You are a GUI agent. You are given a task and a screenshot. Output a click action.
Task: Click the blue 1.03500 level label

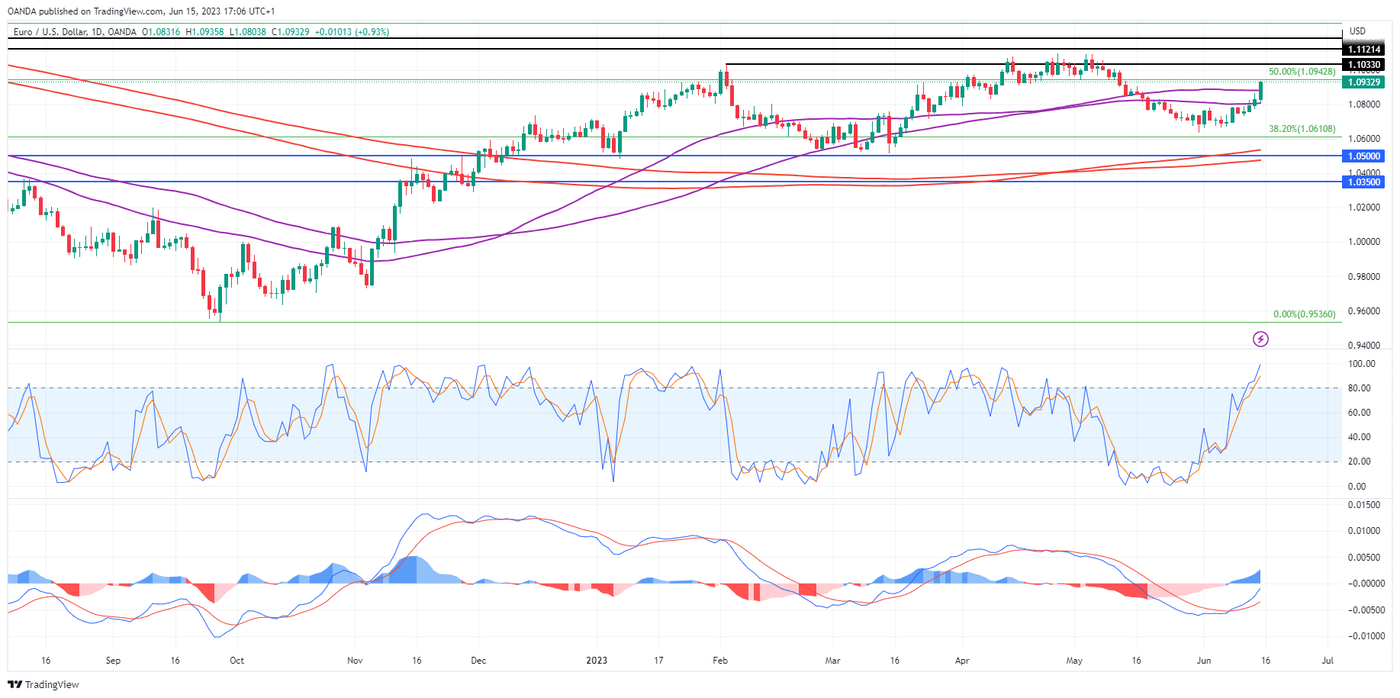pyautogui.click(x=1364, y=182)
